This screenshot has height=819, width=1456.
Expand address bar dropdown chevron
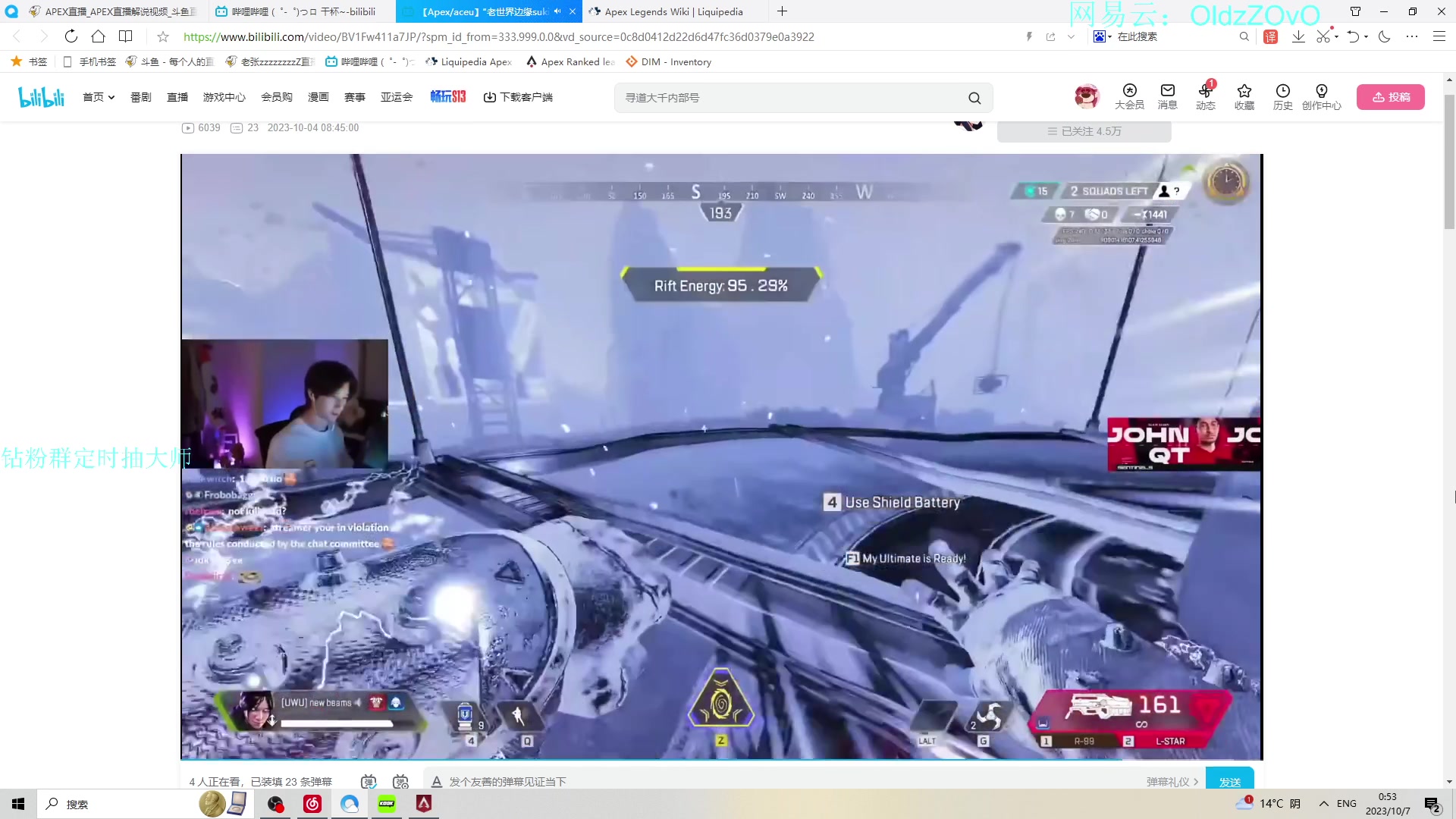1071,36
